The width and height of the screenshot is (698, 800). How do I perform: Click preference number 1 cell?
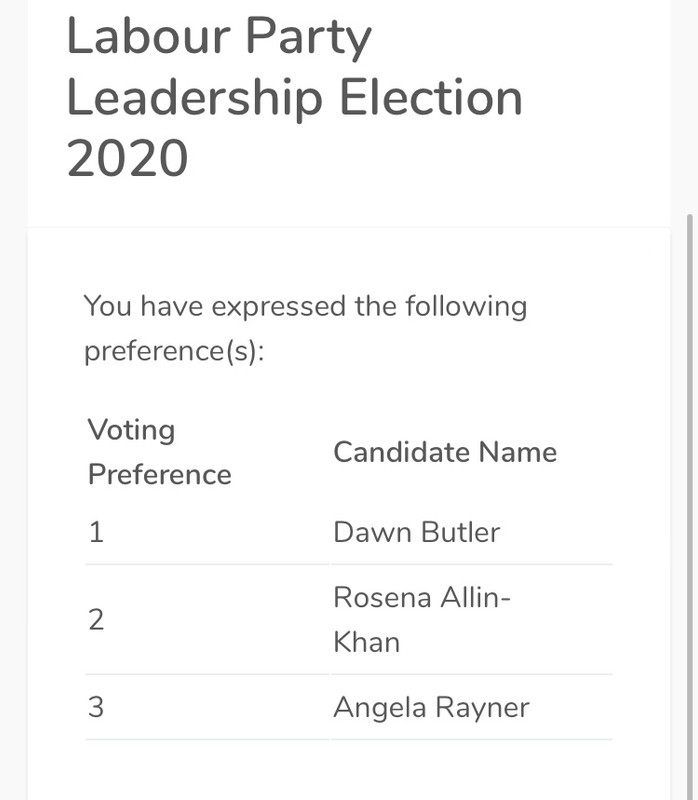pyautogui.click(x=96, y=532)
